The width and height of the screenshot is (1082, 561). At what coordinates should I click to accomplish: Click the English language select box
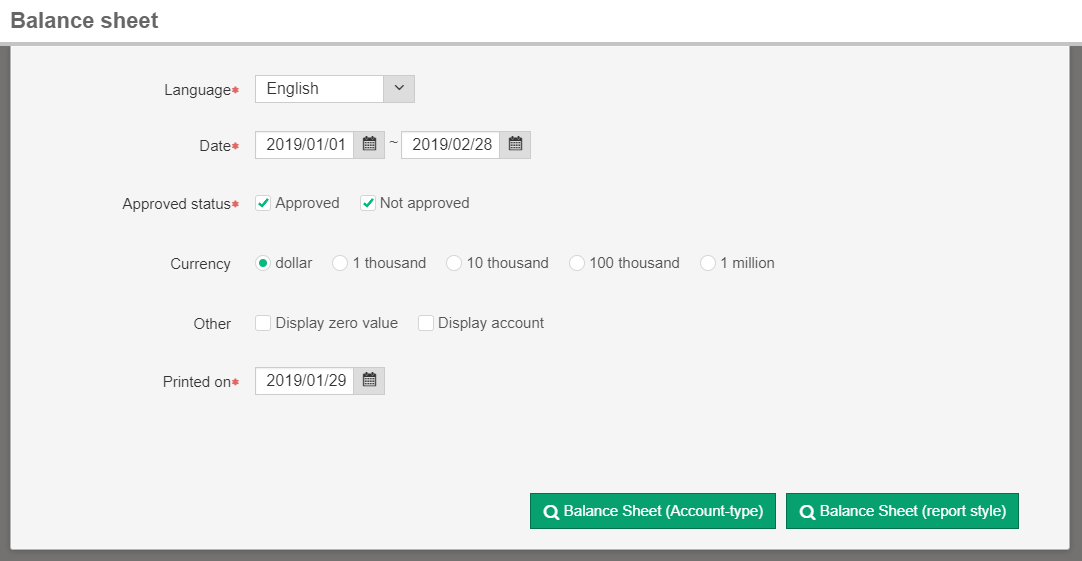(x=319, y=89)
